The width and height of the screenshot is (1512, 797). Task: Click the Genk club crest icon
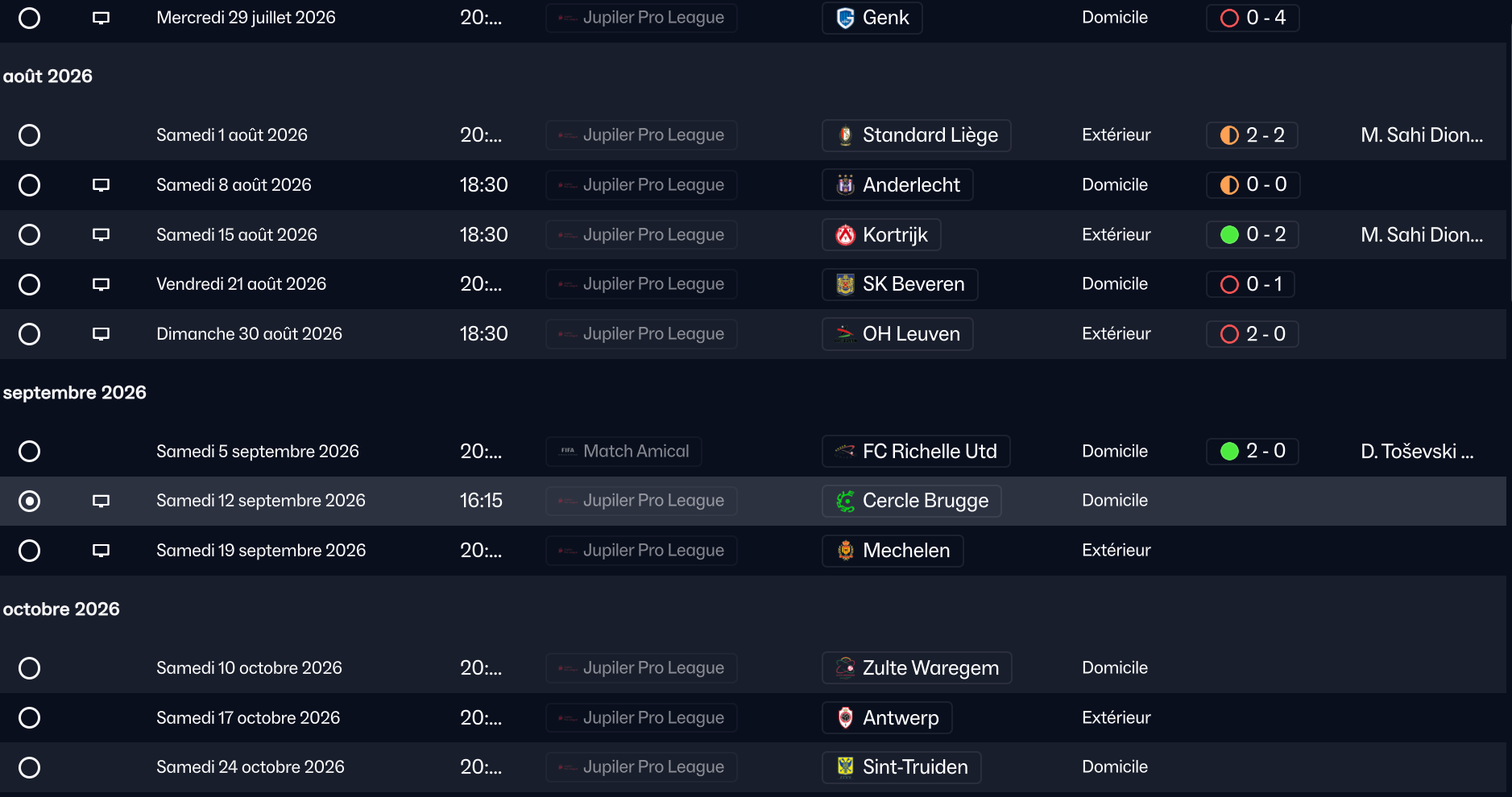[845, 18]
